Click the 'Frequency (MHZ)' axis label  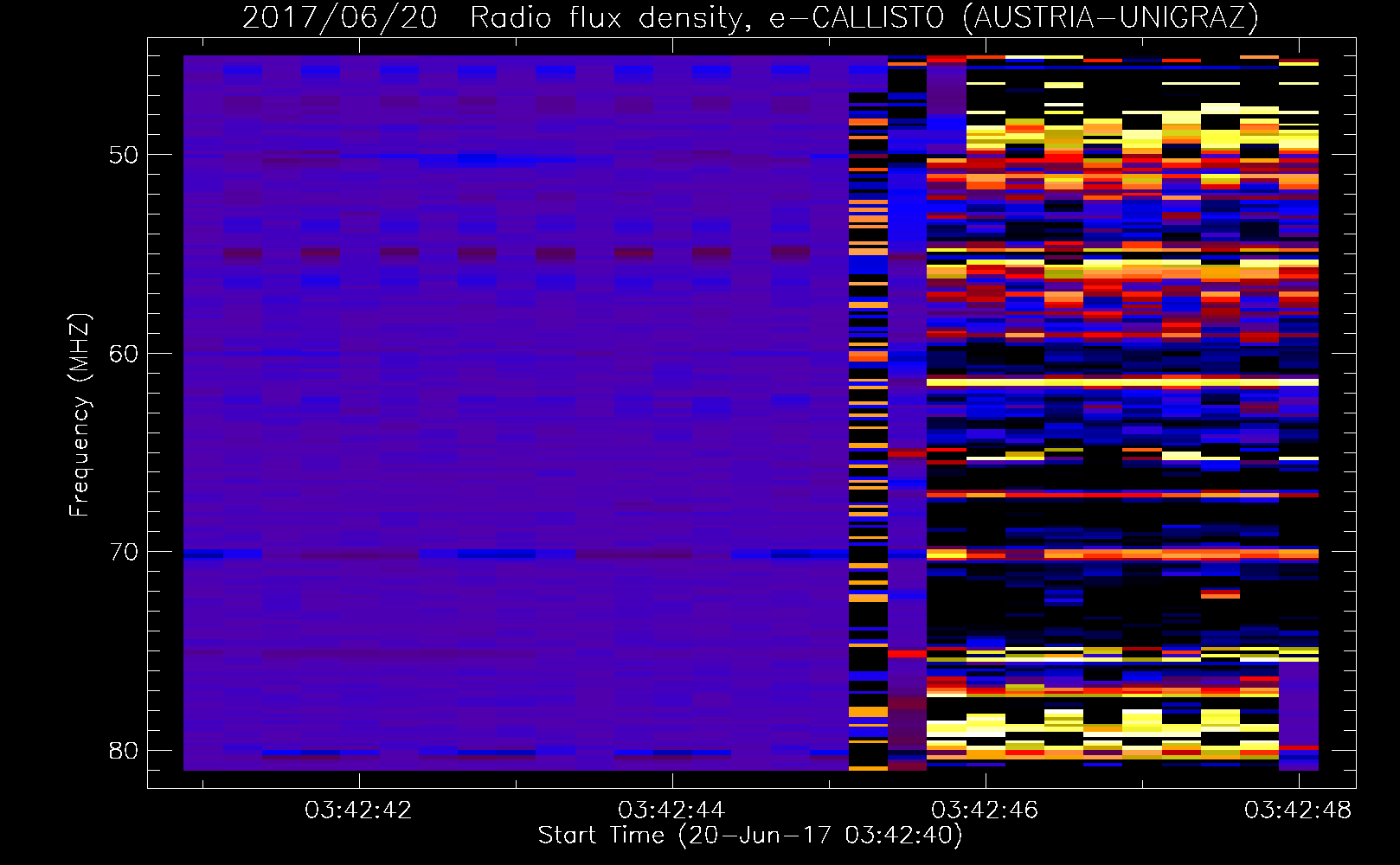click(80, 415)
